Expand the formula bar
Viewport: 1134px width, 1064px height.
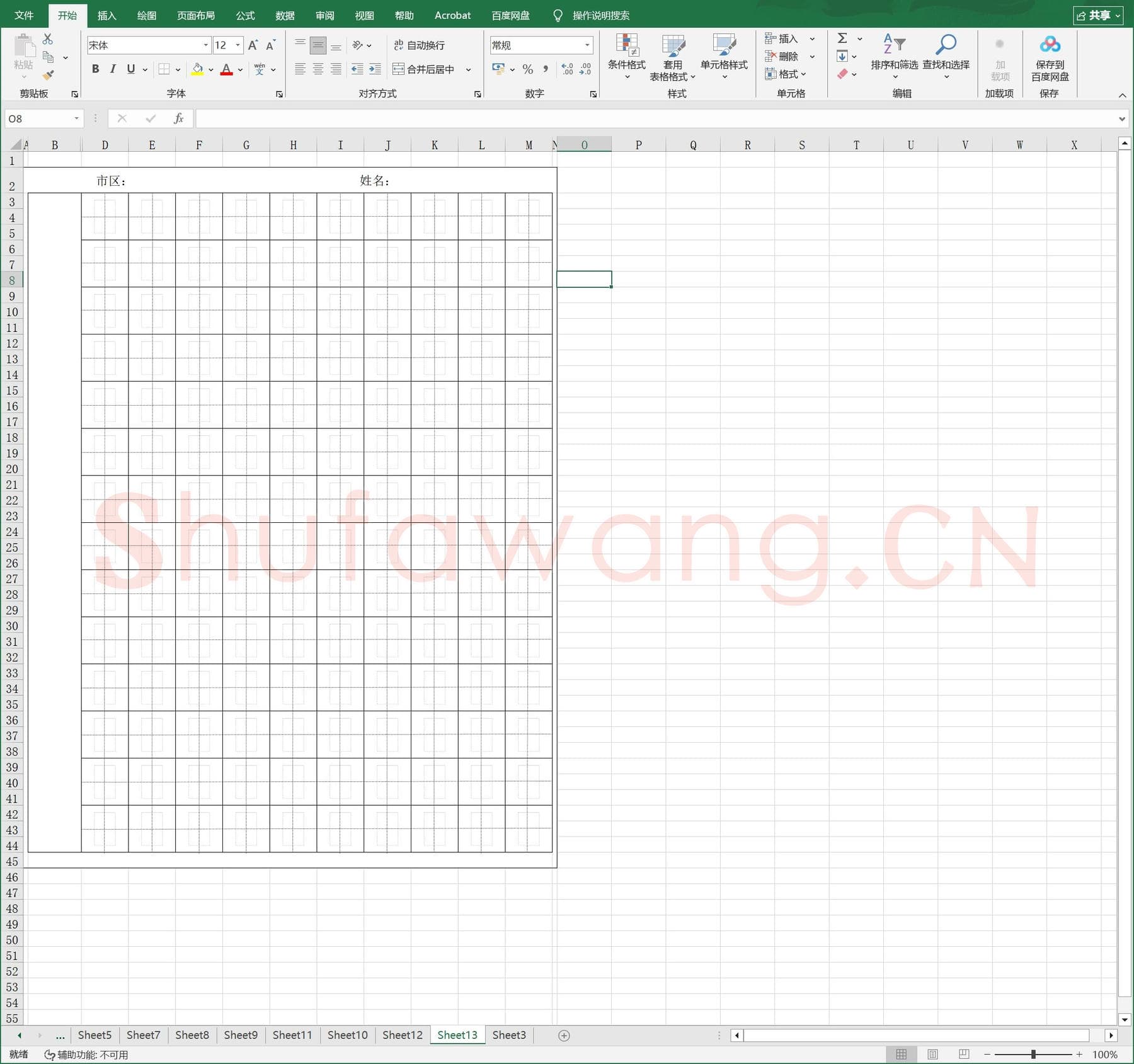pos(1121,118)
